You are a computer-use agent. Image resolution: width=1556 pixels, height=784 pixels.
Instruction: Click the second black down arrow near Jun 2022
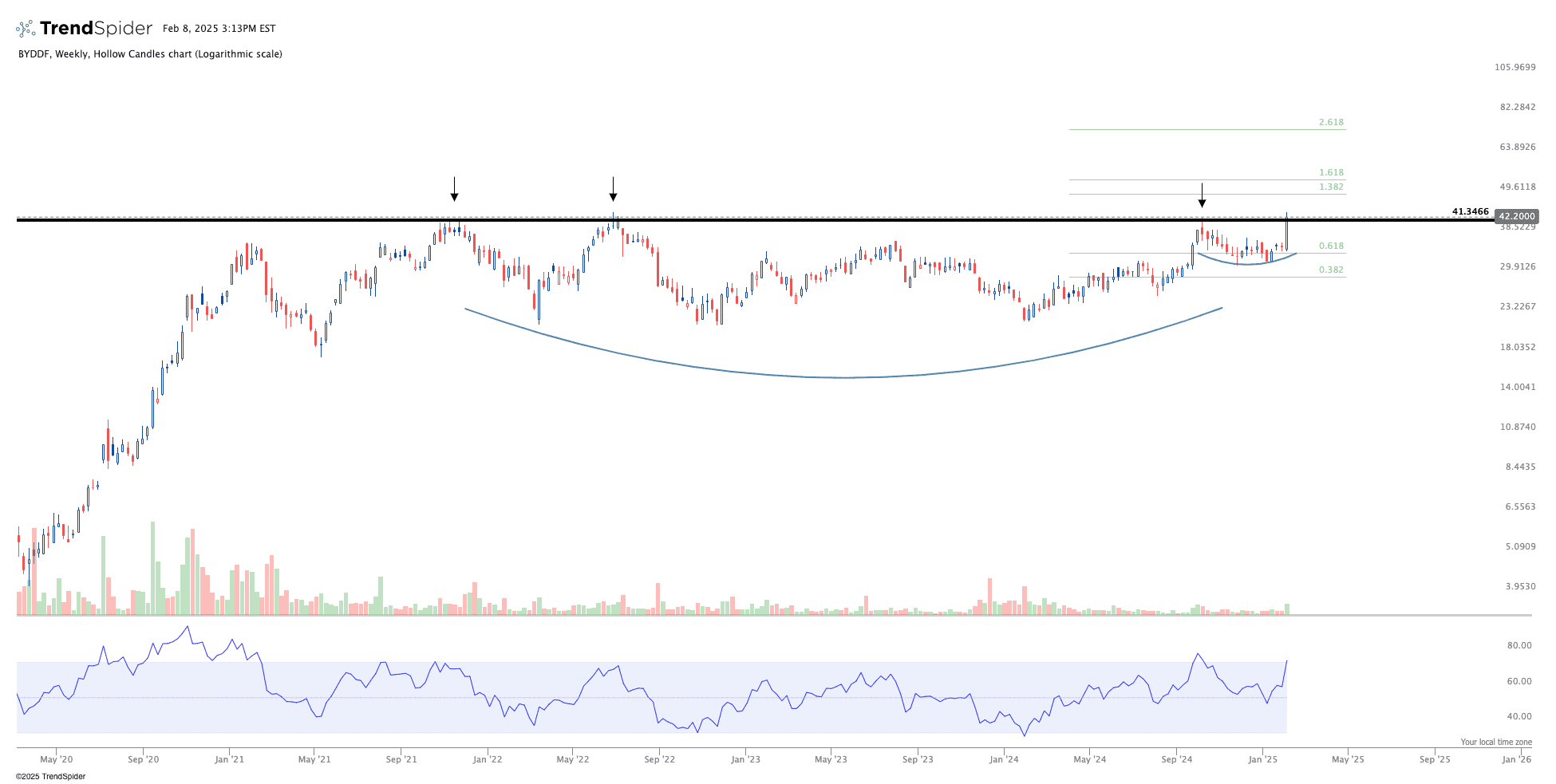pos(613,190)
